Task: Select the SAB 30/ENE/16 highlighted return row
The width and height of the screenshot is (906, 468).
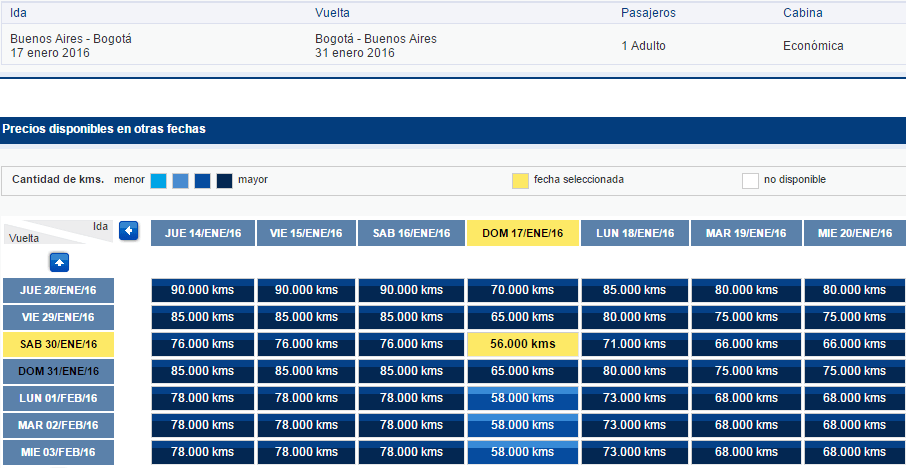Action: pos(58,344)
